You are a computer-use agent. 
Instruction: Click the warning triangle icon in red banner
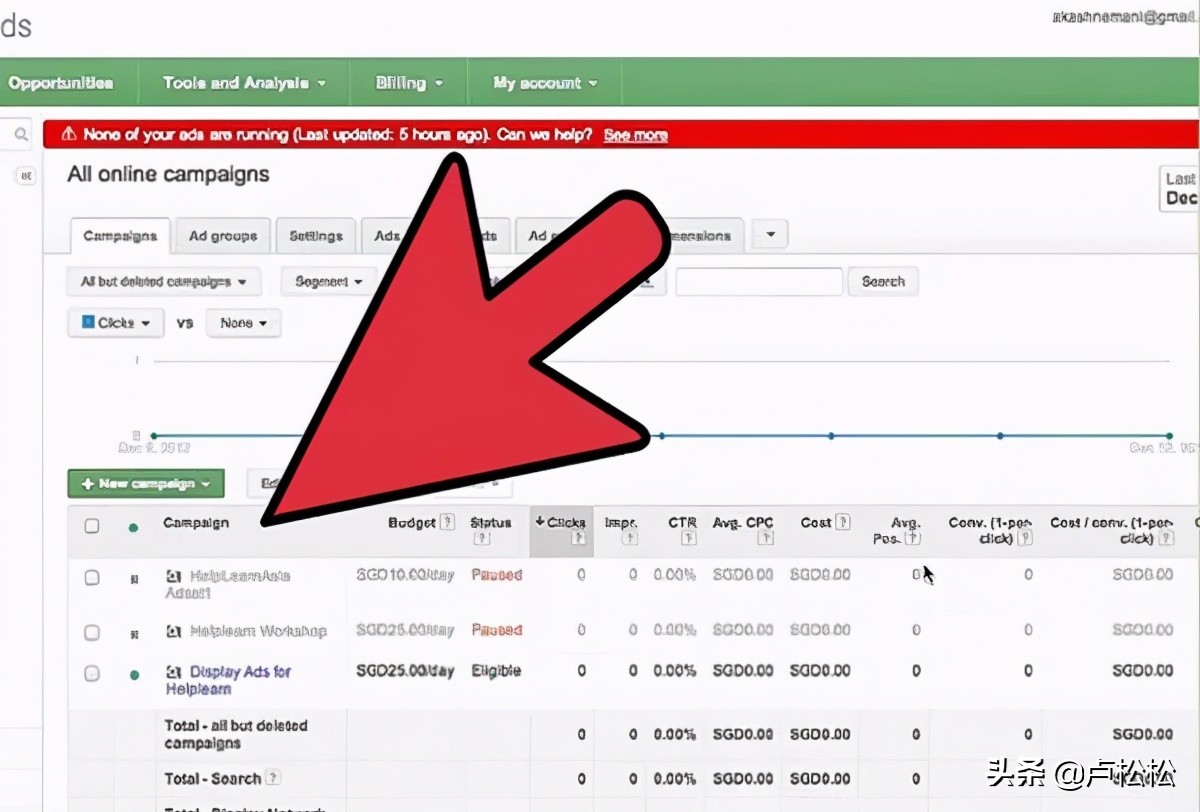pyautogui.click(x=68, y=135)
